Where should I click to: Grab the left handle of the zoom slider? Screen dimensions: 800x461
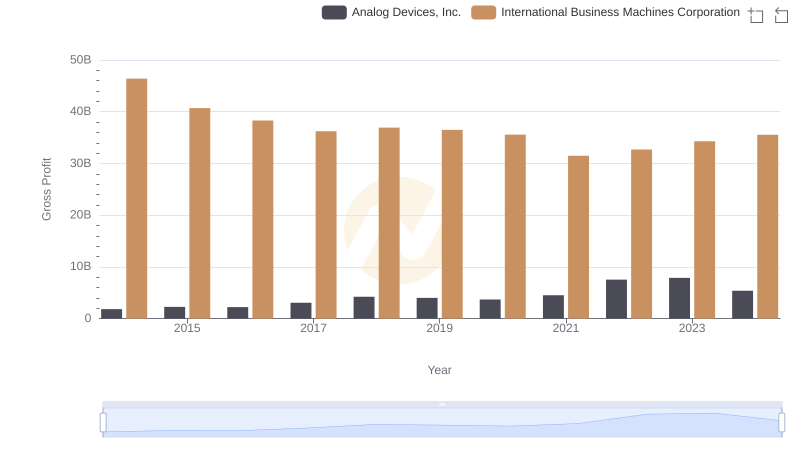point(103,423)
